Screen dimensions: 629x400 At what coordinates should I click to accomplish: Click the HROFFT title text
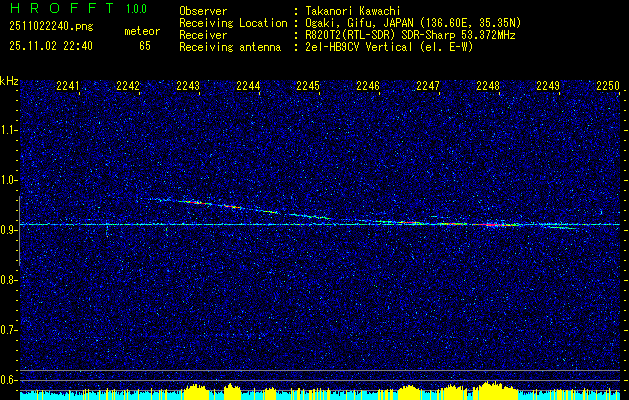click(x=63, y=8)
